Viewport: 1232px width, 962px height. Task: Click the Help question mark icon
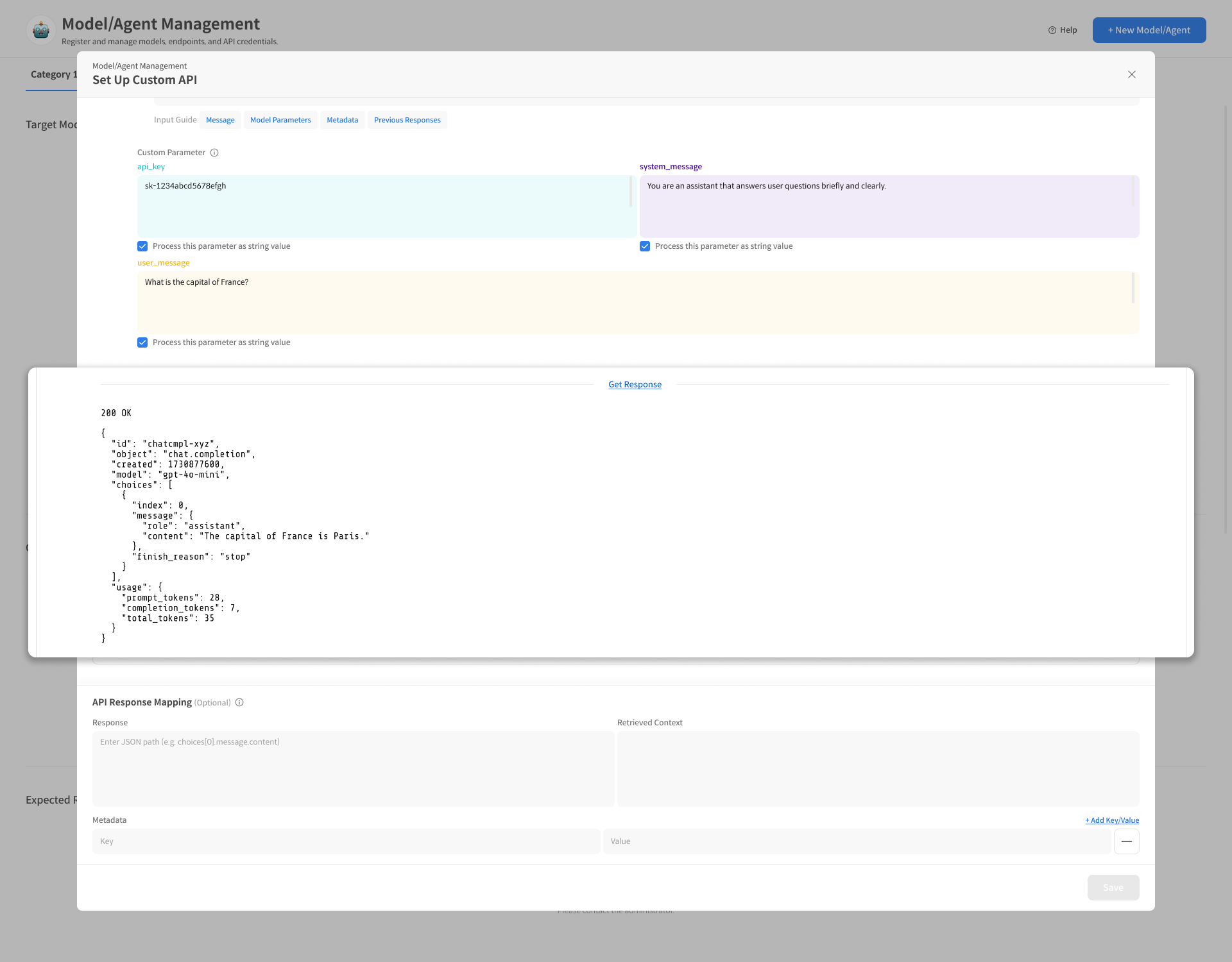tap(1052, 30)
